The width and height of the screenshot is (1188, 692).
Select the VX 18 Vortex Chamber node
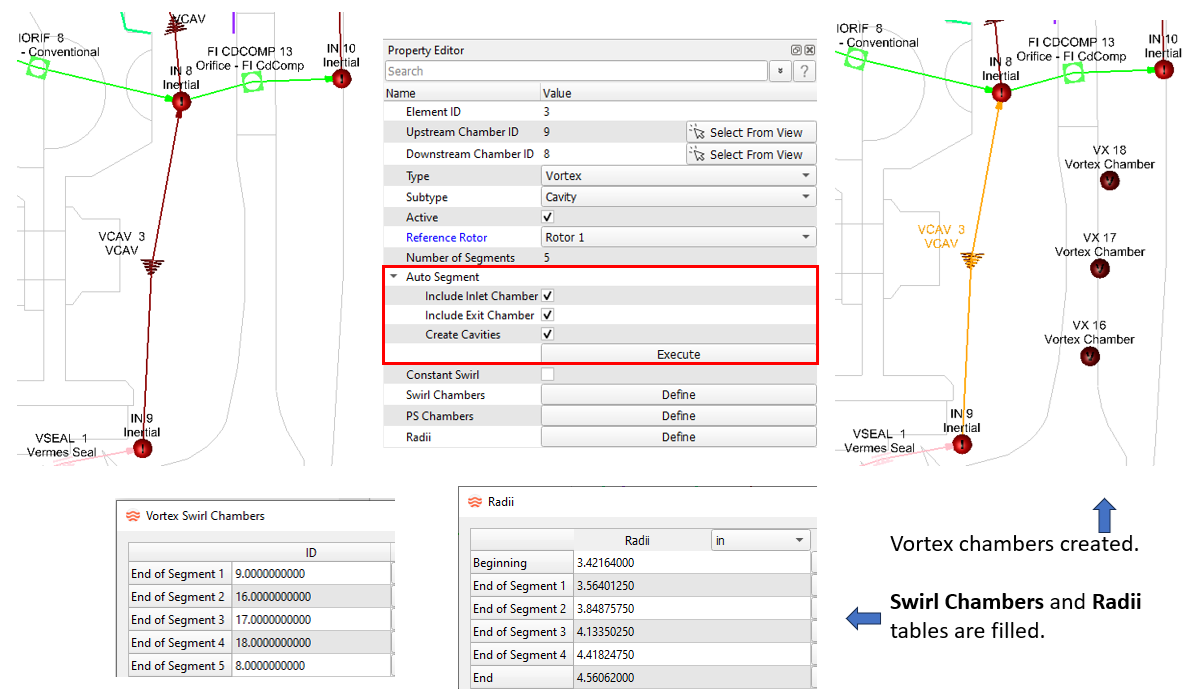(x=1109, y=180)
